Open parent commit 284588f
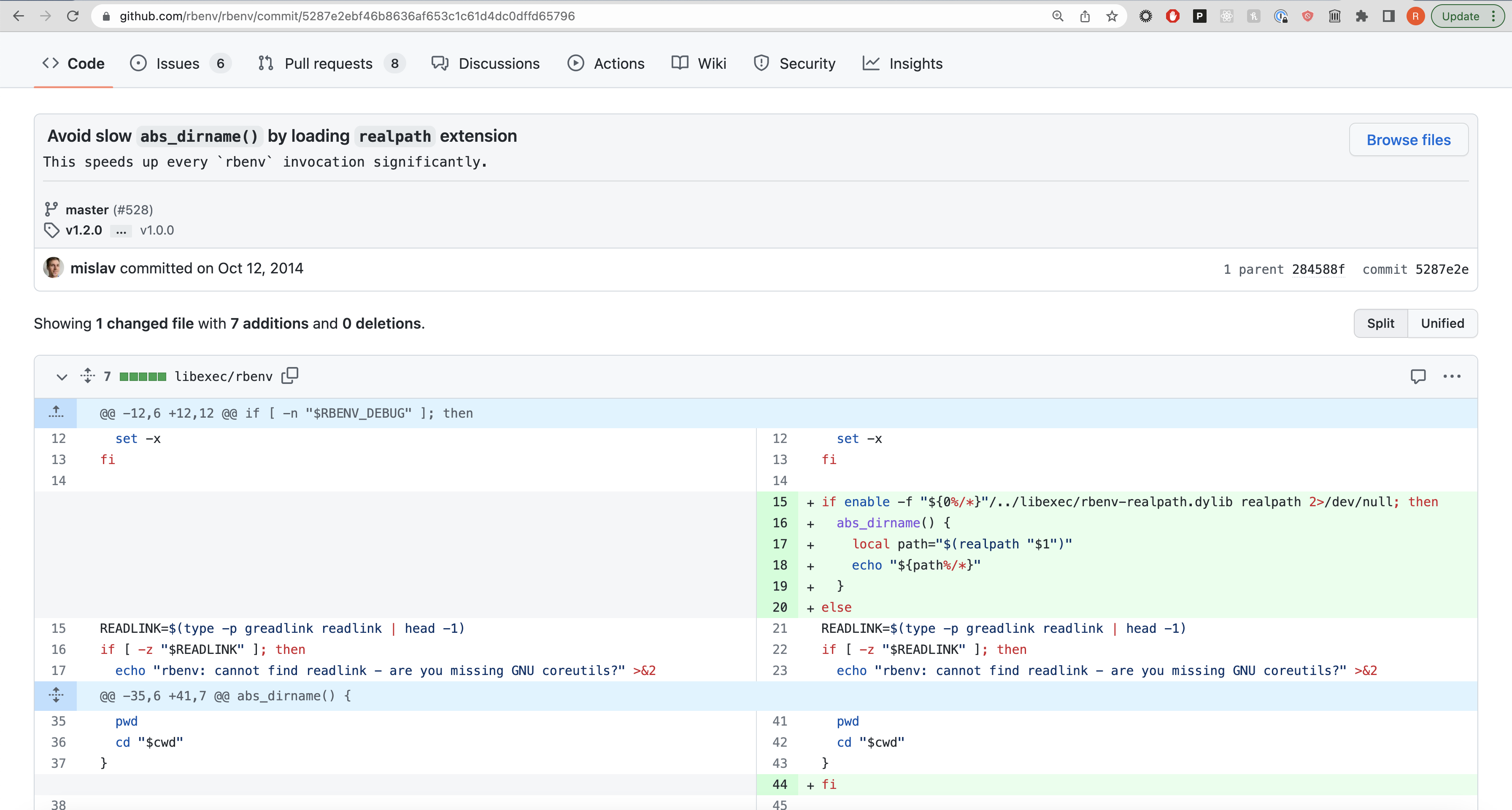The width and height of the screenshot is (1512, 810). [1318, 270]
